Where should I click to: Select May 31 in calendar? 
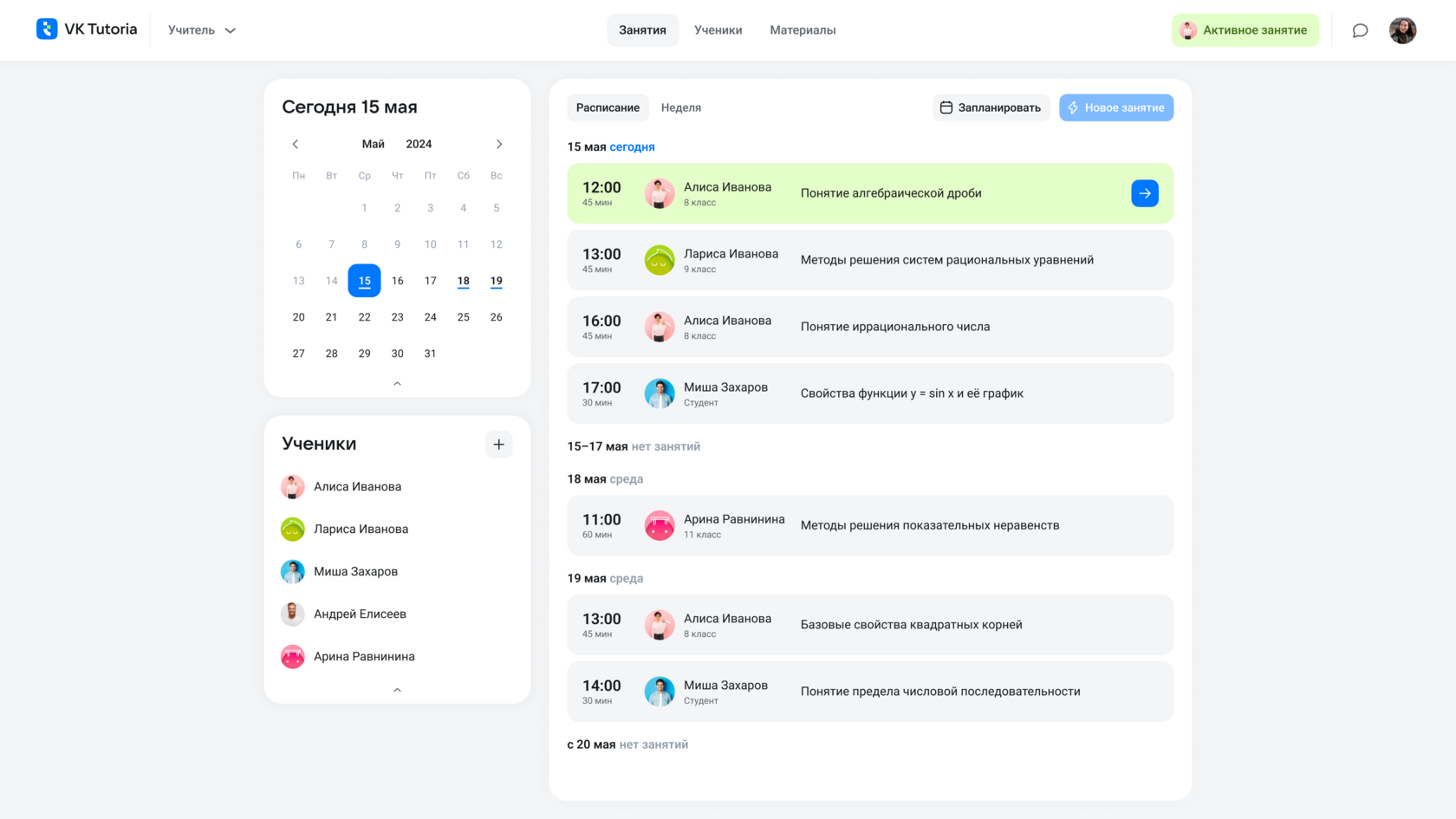point(430,354)
